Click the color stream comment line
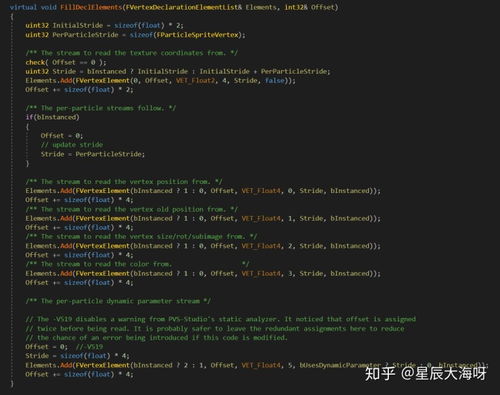The width and height of the screenshot is (500, 395). point(137,264)
